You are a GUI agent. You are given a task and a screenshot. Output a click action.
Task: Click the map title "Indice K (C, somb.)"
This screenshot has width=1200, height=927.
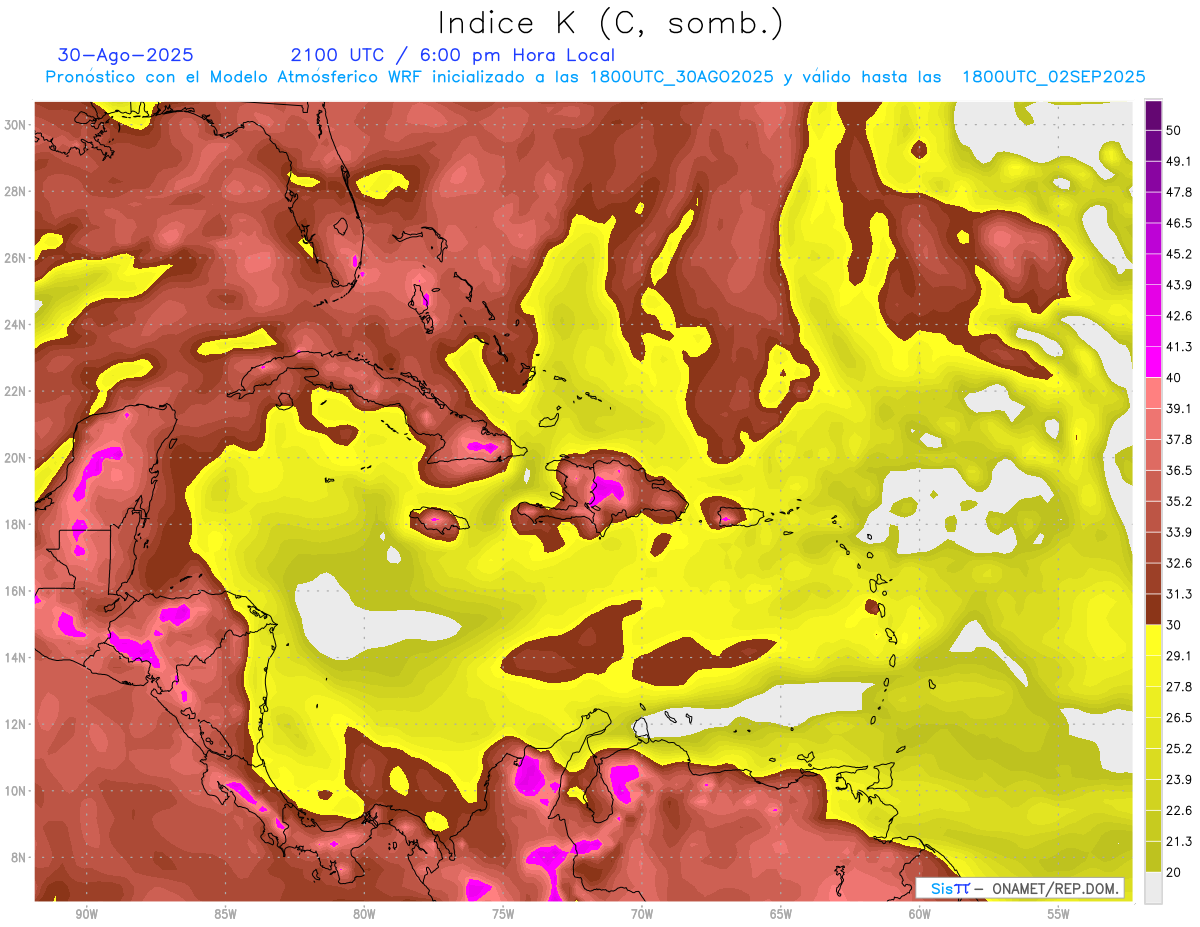pyautogui.click(x=611, y=24)
